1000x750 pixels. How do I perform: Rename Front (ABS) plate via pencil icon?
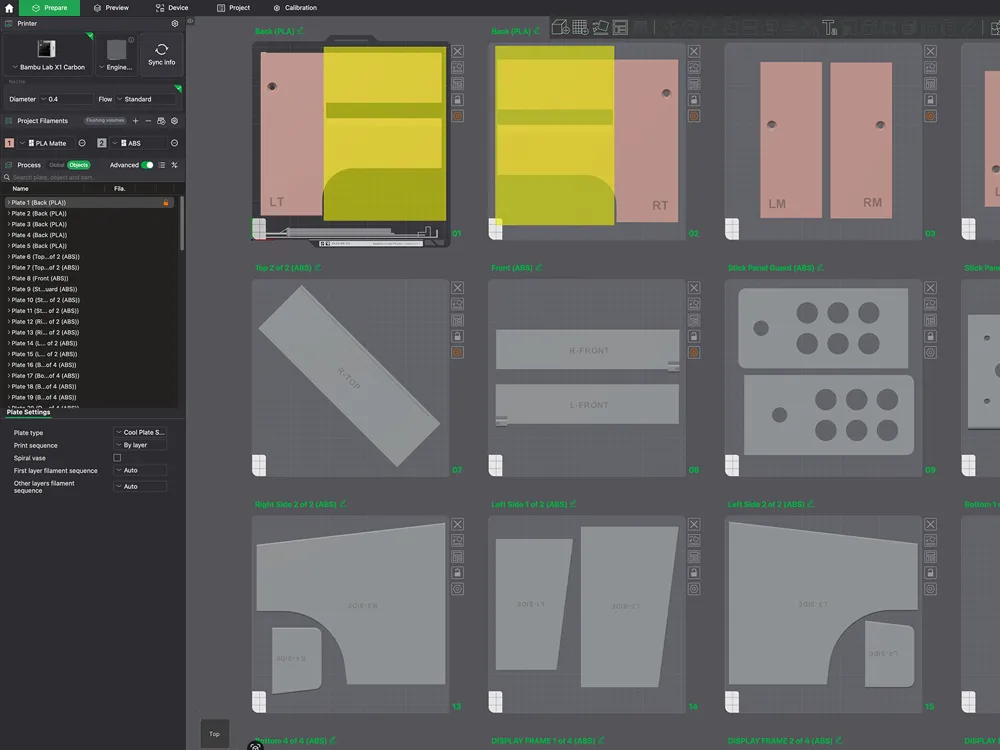point(539,267)
